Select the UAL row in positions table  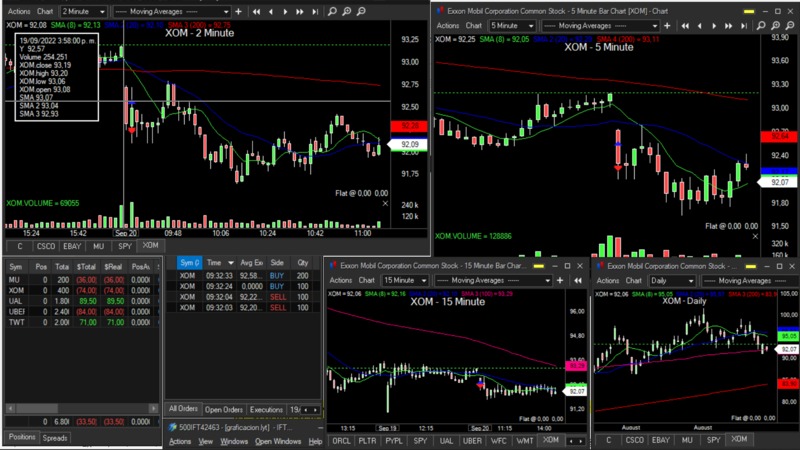(x=17, y=300)
